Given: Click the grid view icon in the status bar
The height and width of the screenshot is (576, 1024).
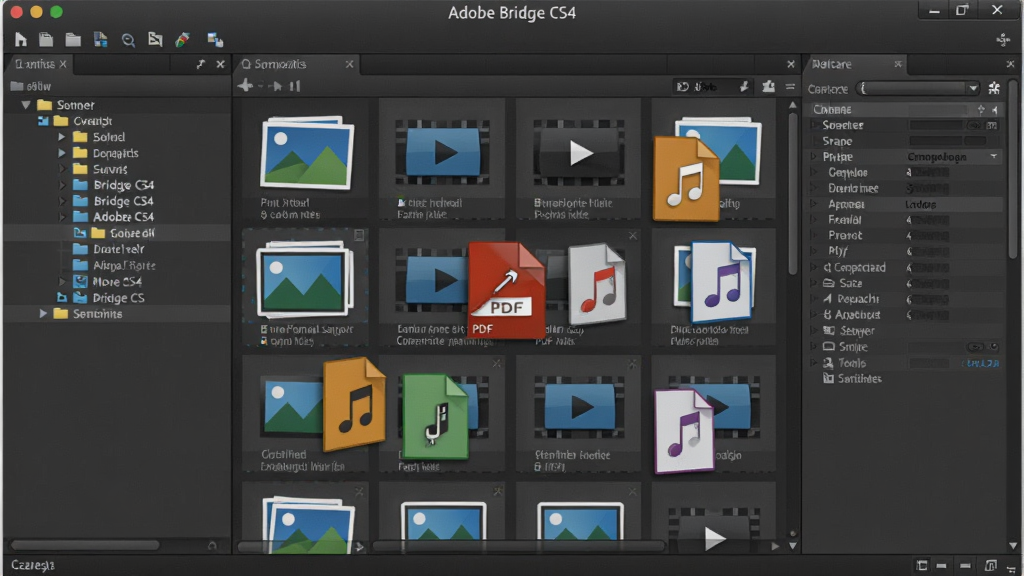Looking at the screenshot, I should pyautogui.click(x=921, y=566).
